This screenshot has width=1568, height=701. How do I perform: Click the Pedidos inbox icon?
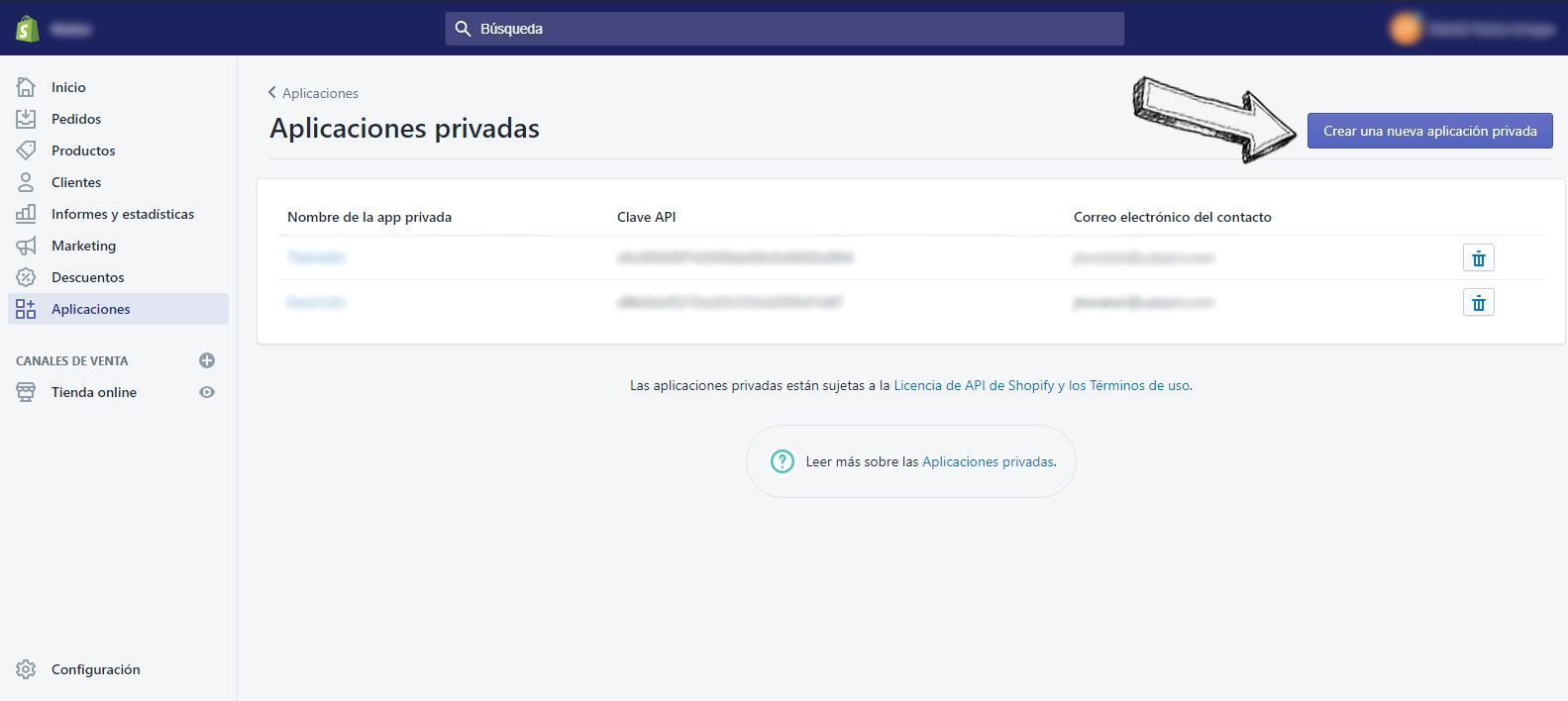coord(26,119)
